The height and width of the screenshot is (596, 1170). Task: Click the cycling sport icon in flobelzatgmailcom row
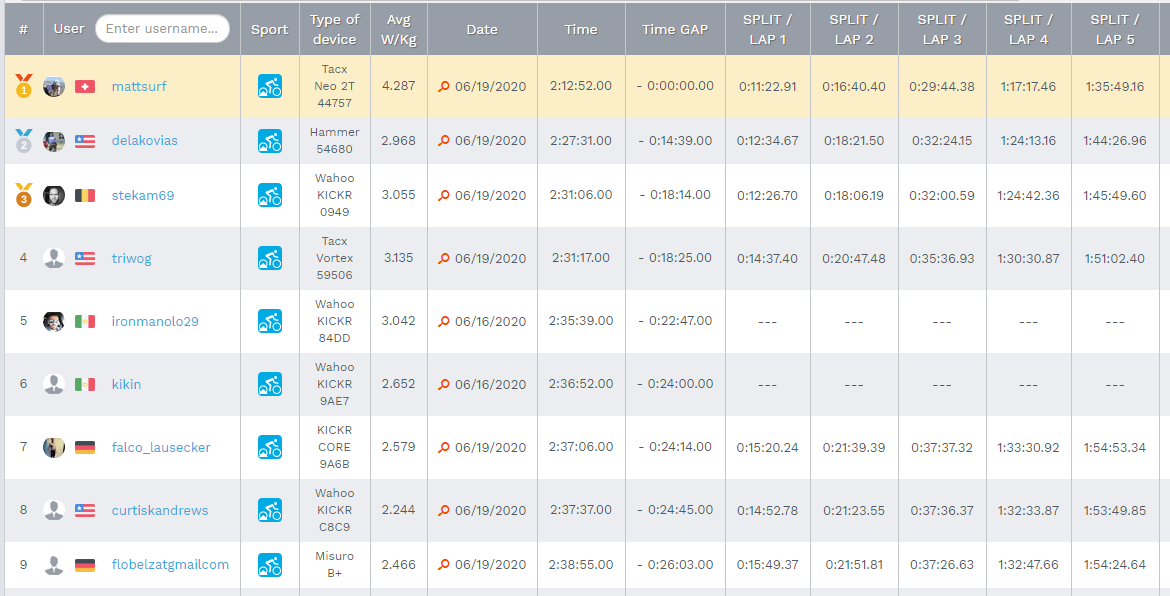pos(269,565)
